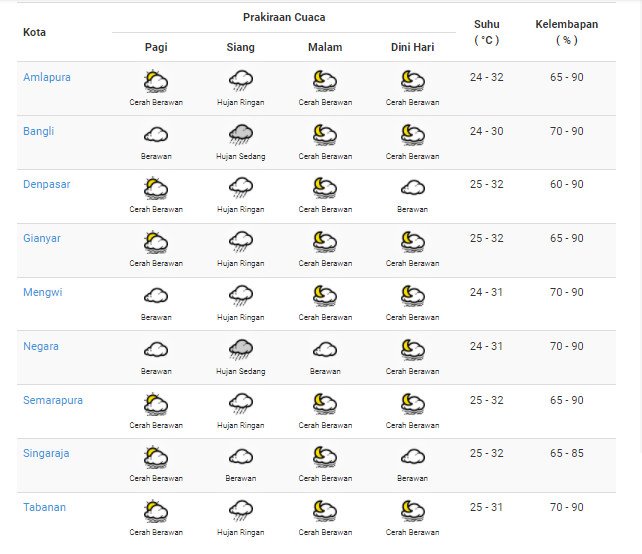Click Tabanan Dini Hari moon cloud icon
Viewport: 642px width, 554px height.
(413, 511)
